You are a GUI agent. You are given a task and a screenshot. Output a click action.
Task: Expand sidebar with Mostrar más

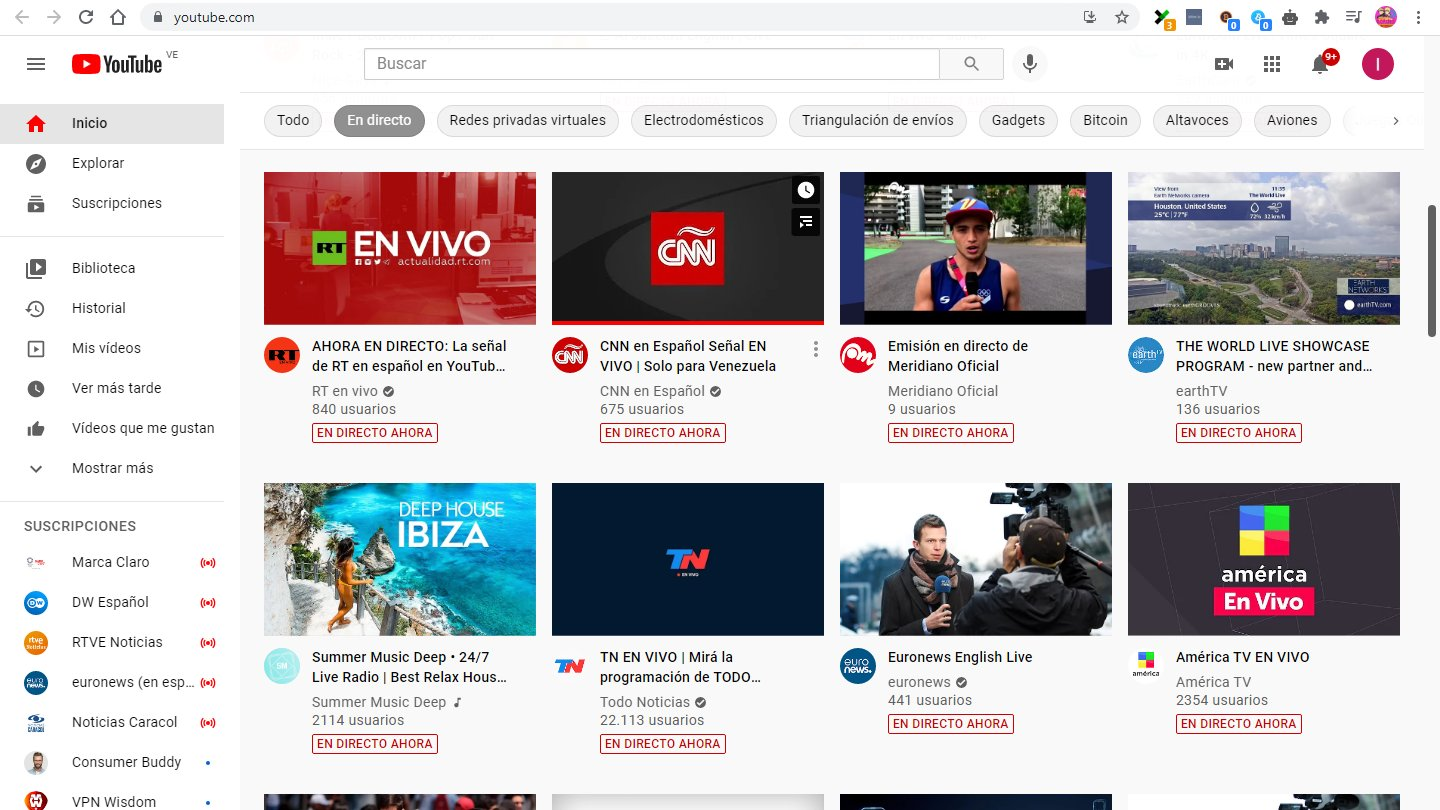click(x=112, y=468)
